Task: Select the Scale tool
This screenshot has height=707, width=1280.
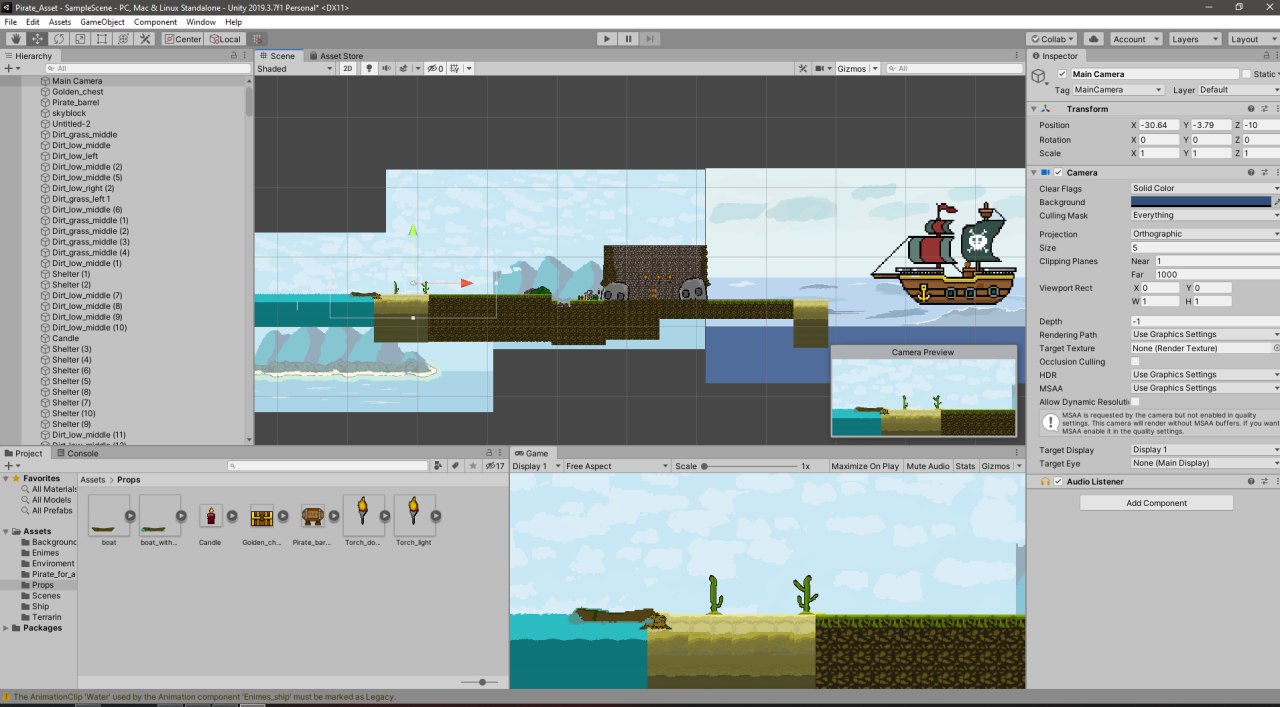Action: pyautogui.click(x=80, y=39)
